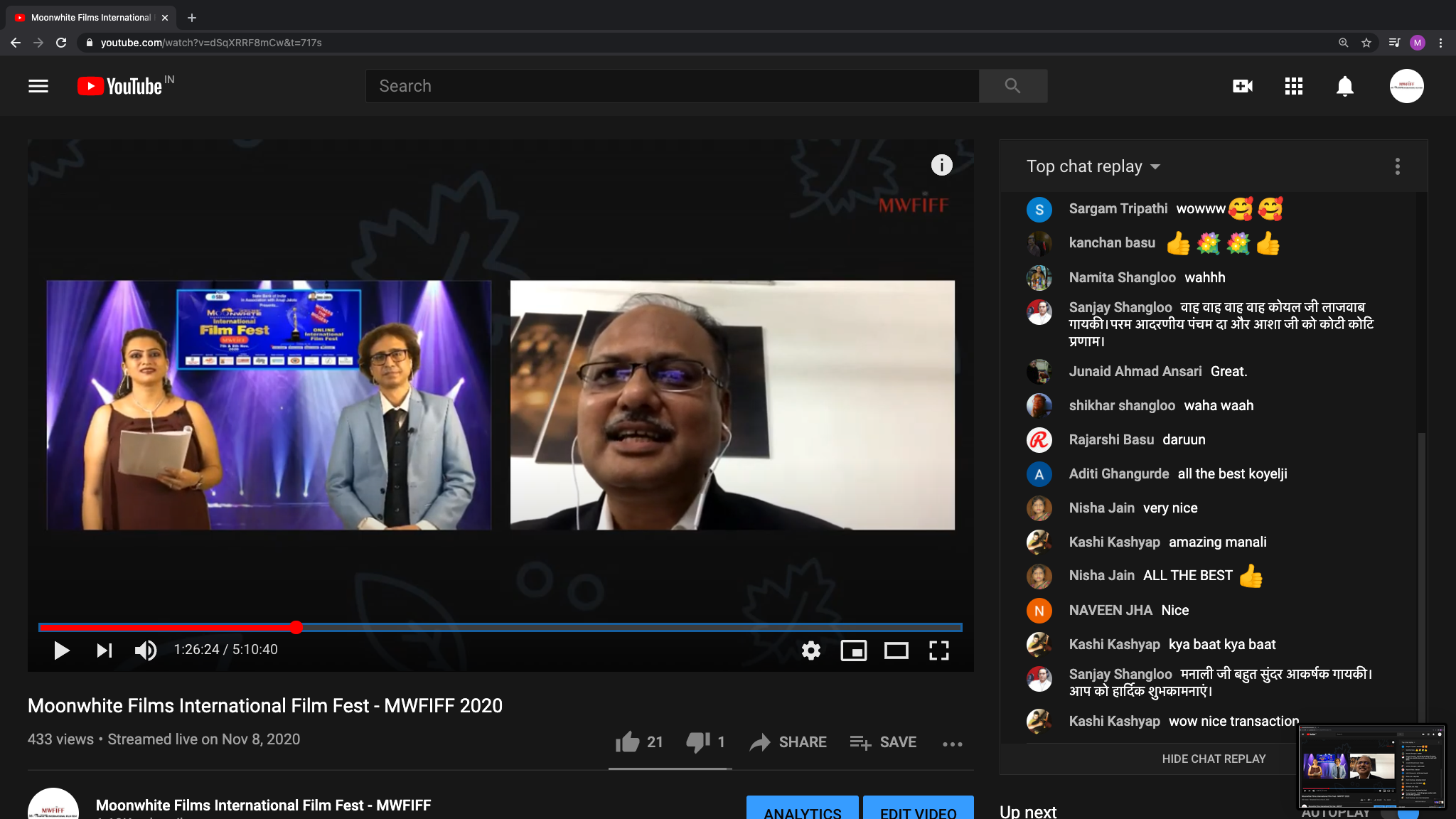Play the video
Screen dimensions: 1456x819
(61, 650)
